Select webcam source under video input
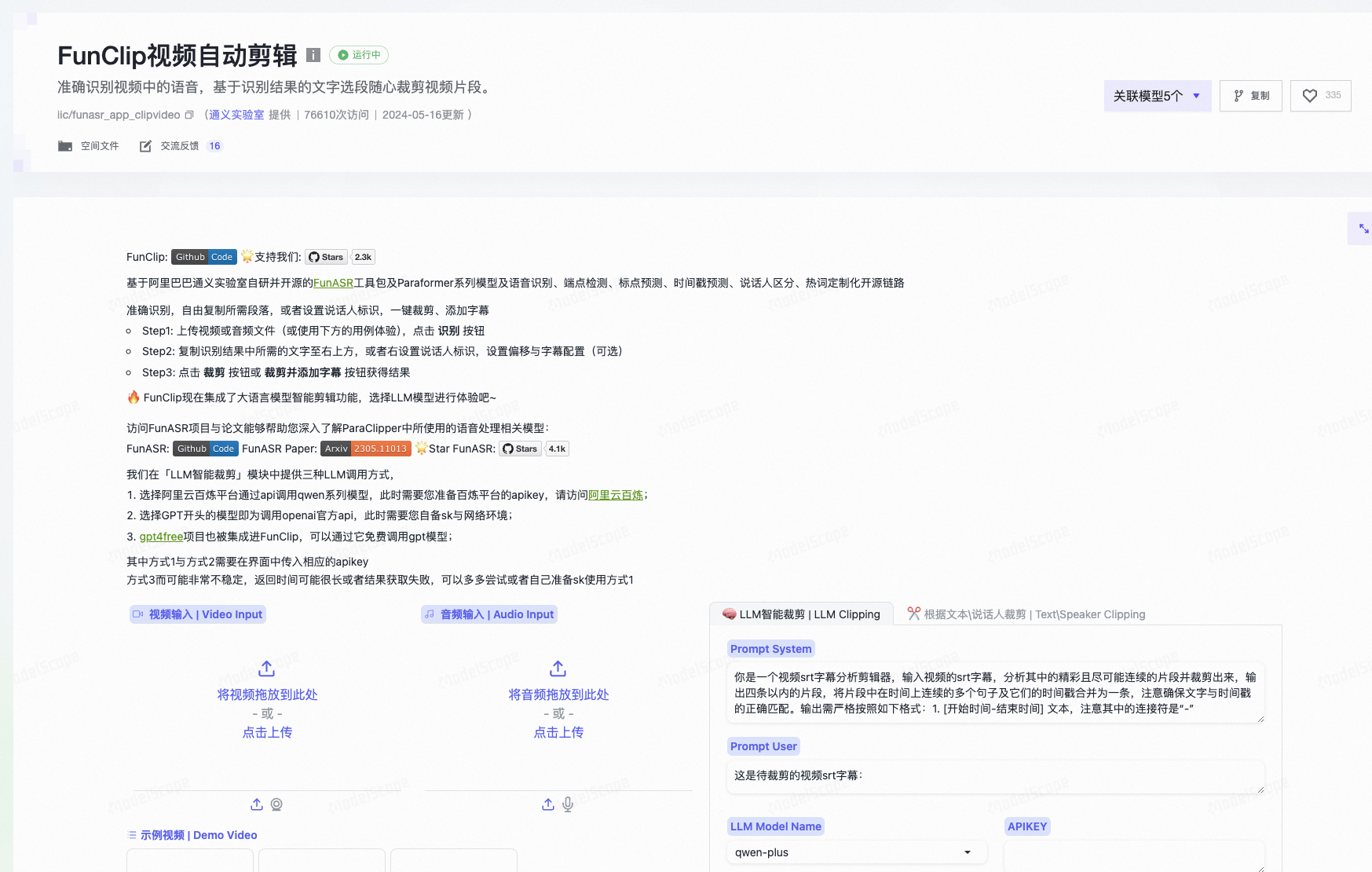The image size is (1372, 872). pyautogui.click(x=276, y=804)
